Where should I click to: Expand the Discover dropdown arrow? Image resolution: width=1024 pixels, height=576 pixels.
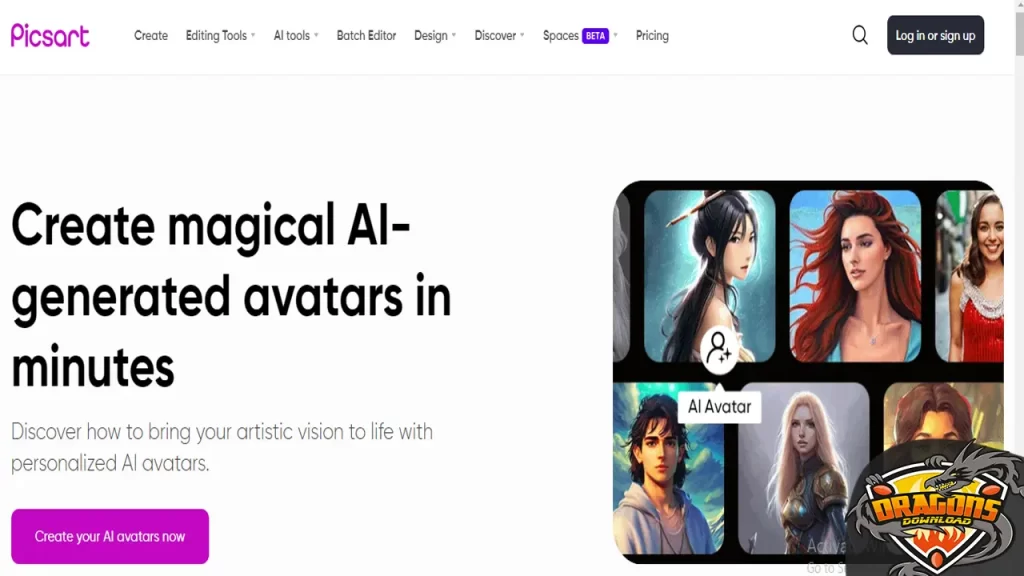(522, 35)
